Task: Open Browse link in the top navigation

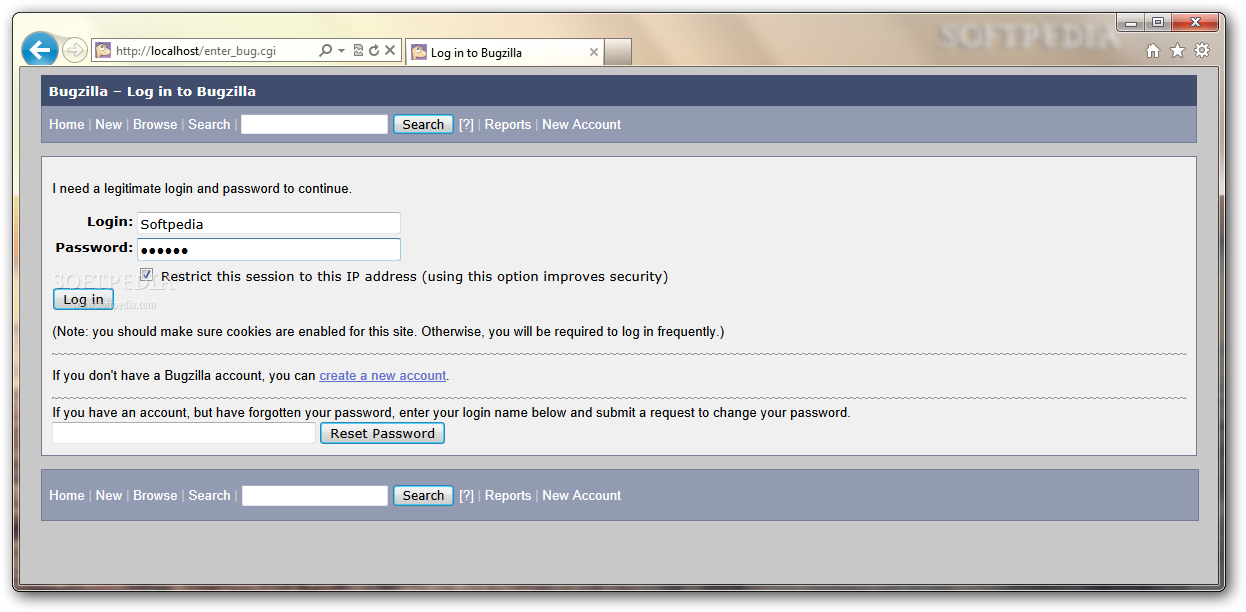Action: (x=155, y=124)
